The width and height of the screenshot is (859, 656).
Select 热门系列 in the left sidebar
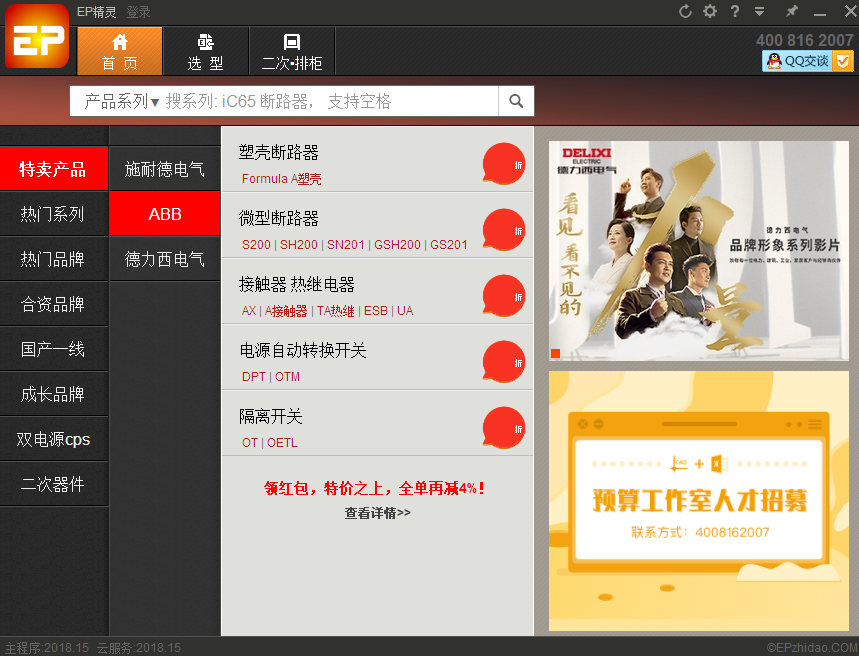pos(53,214)
